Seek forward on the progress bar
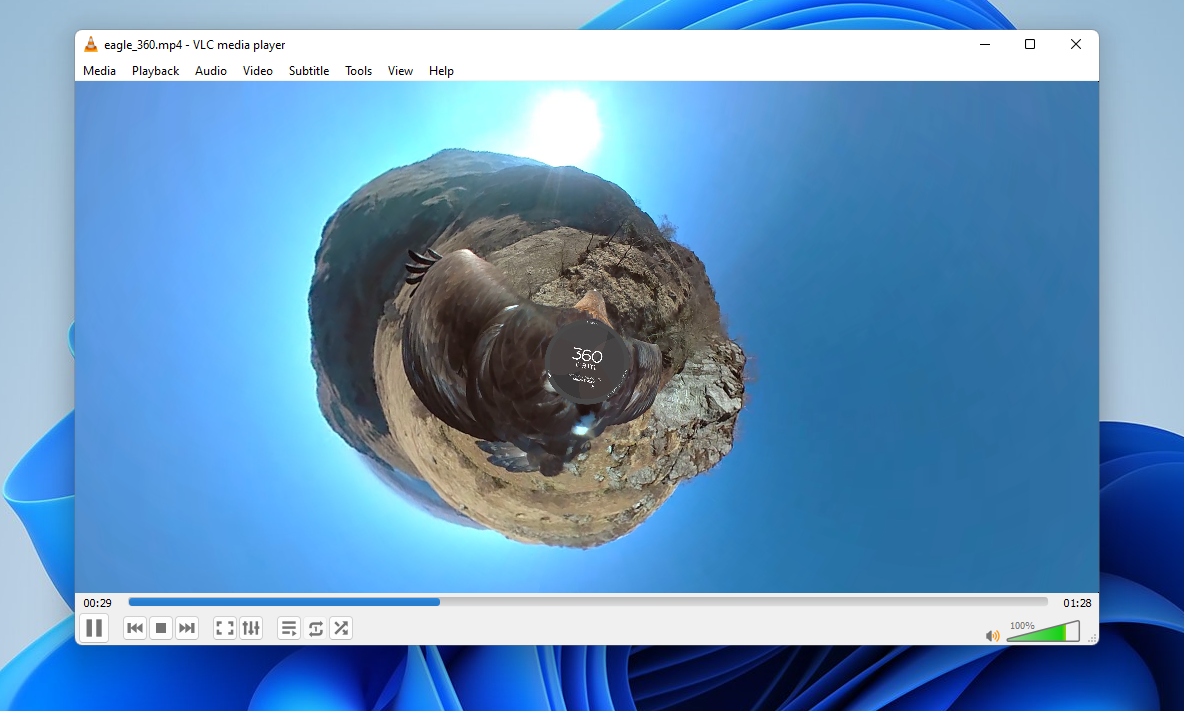This screenshot has height=711, width=1184. point(700,601)
